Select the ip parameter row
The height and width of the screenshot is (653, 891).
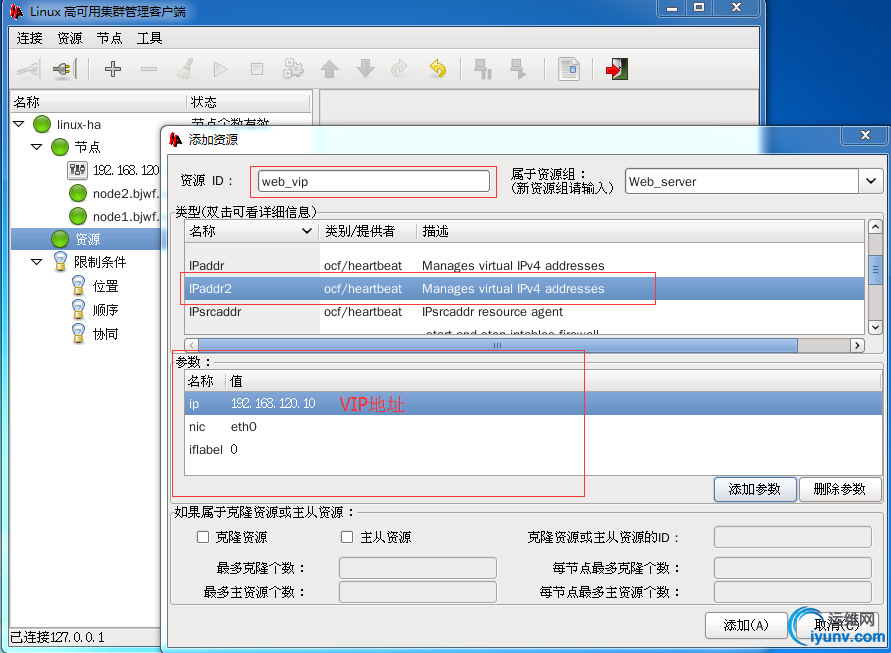click(534, 404)
